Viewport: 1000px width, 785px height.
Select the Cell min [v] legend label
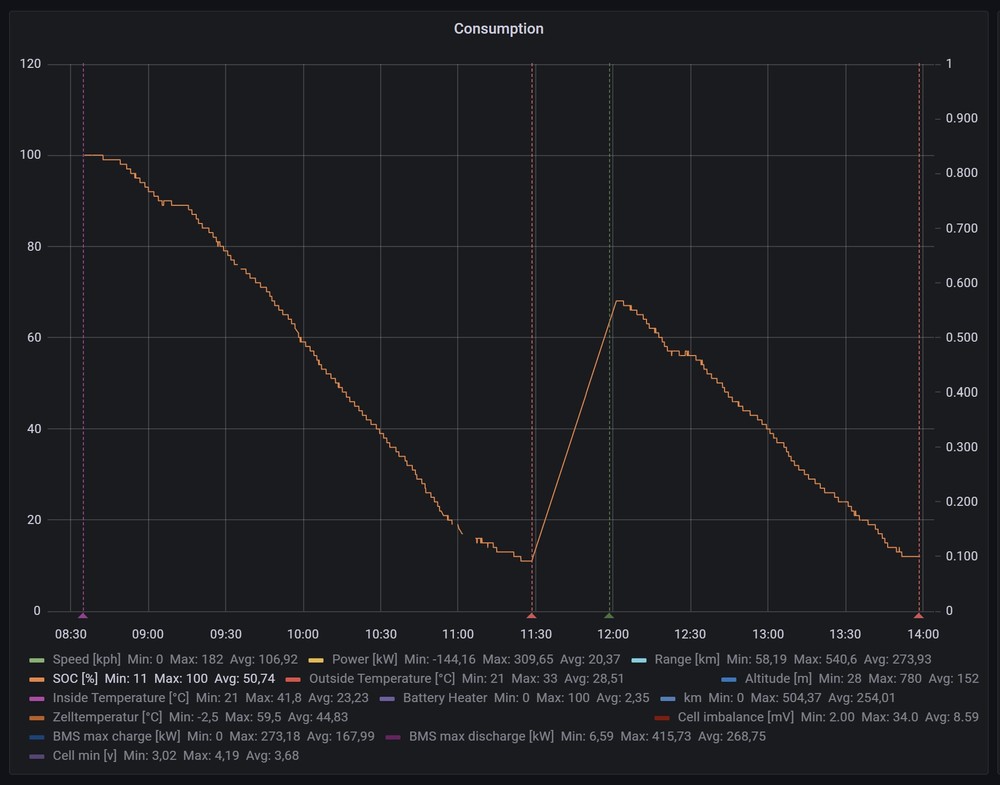pos(85,756)
